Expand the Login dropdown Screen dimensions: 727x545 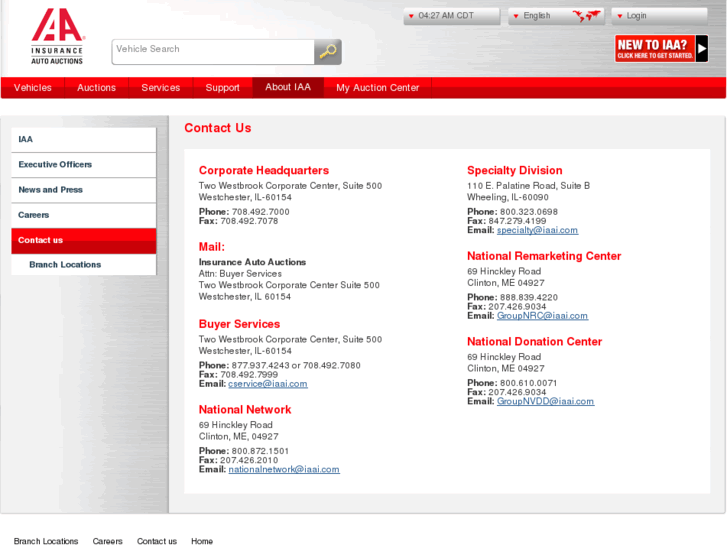pos(659,16)
